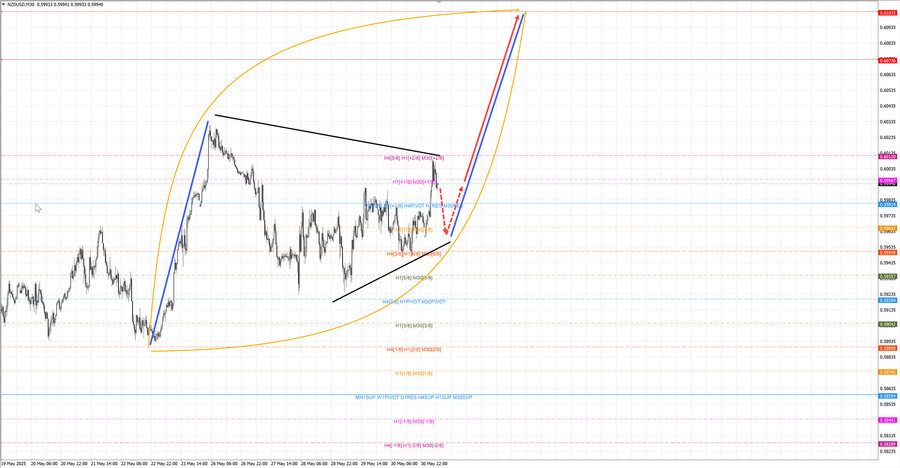Click the blue 0.59204 price label
Image resolution: width=900 pixels, height=468 pixels.
coord(888,300)
